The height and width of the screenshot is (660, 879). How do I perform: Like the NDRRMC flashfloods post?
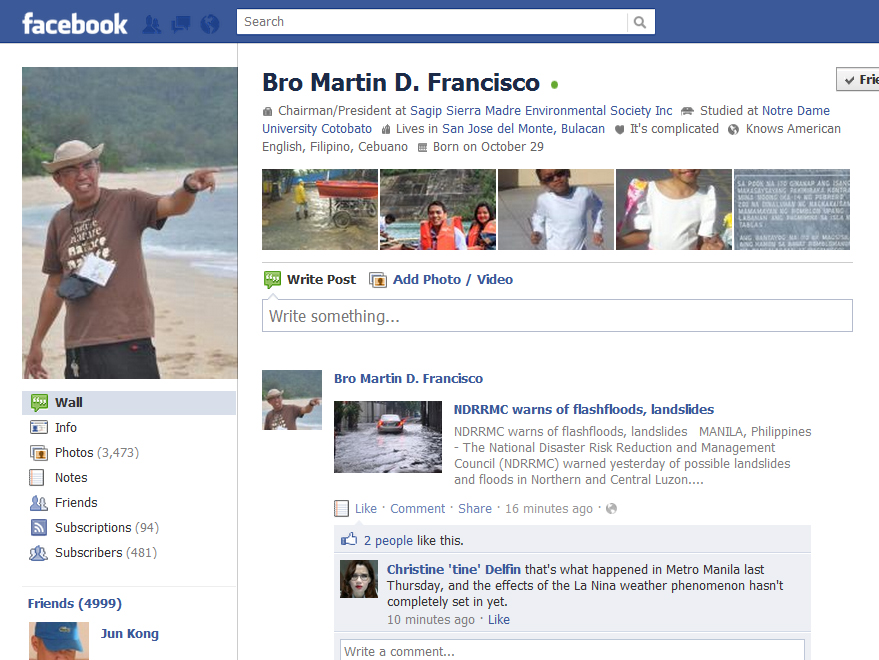pos(366,509)
